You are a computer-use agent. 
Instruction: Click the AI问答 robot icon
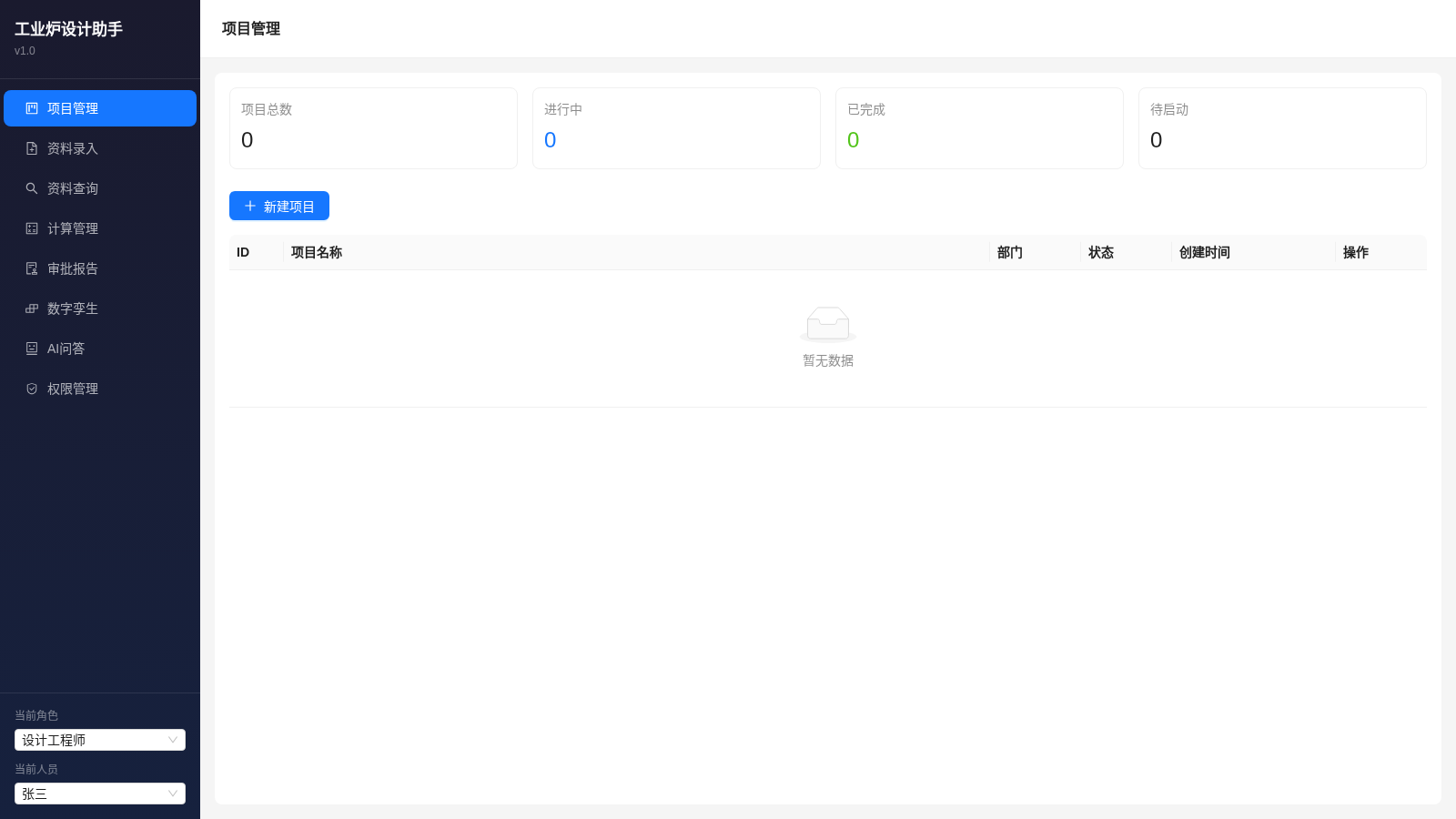coord(32,349)
